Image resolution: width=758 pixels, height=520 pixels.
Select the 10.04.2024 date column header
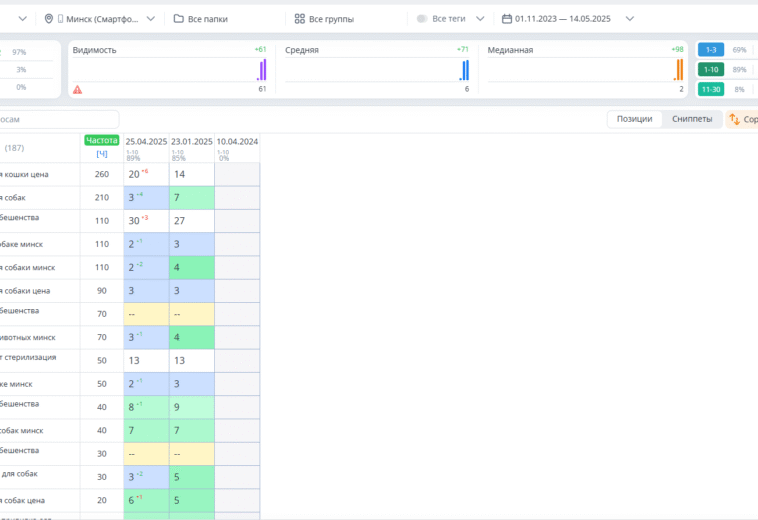click(x=237, y=142)
